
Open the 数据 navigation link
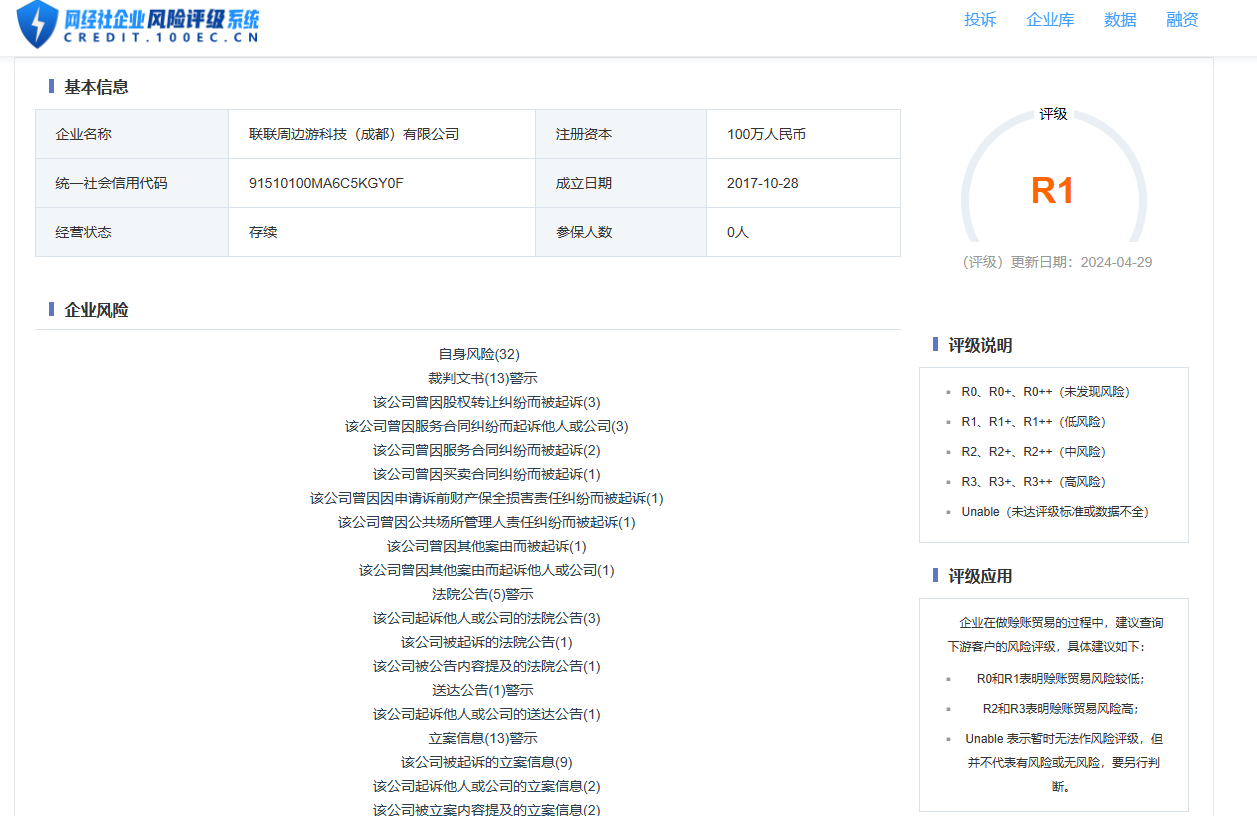(1120, 20)
